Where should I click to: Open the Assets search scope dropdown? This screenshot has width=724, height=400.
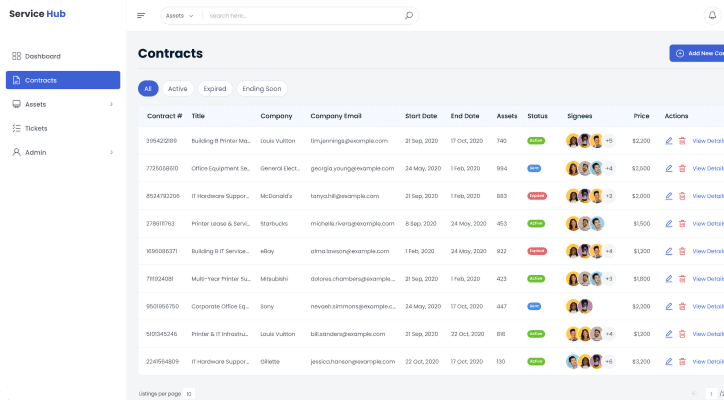180,16
